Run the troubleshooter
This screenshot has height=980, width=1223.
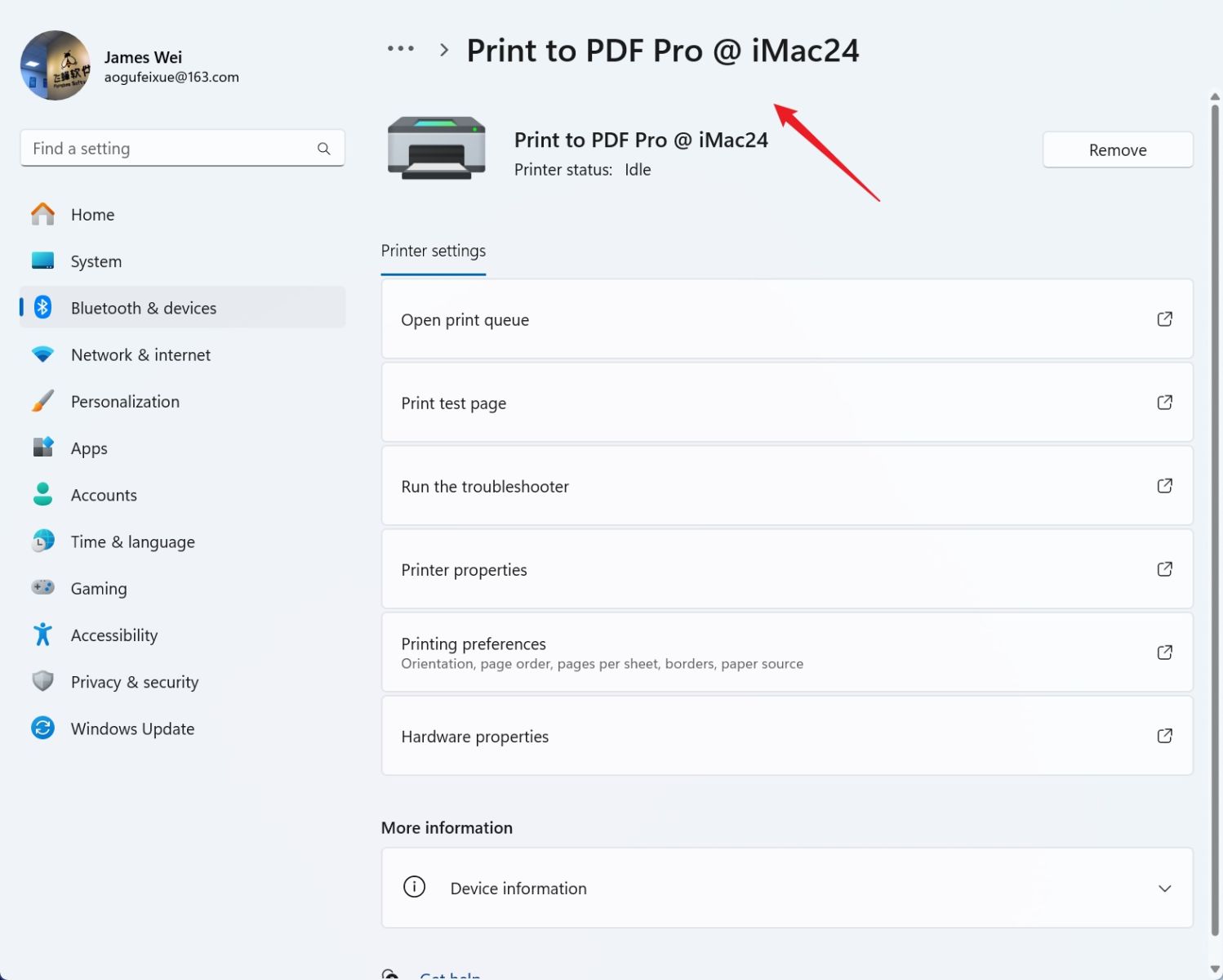point(787,486)
